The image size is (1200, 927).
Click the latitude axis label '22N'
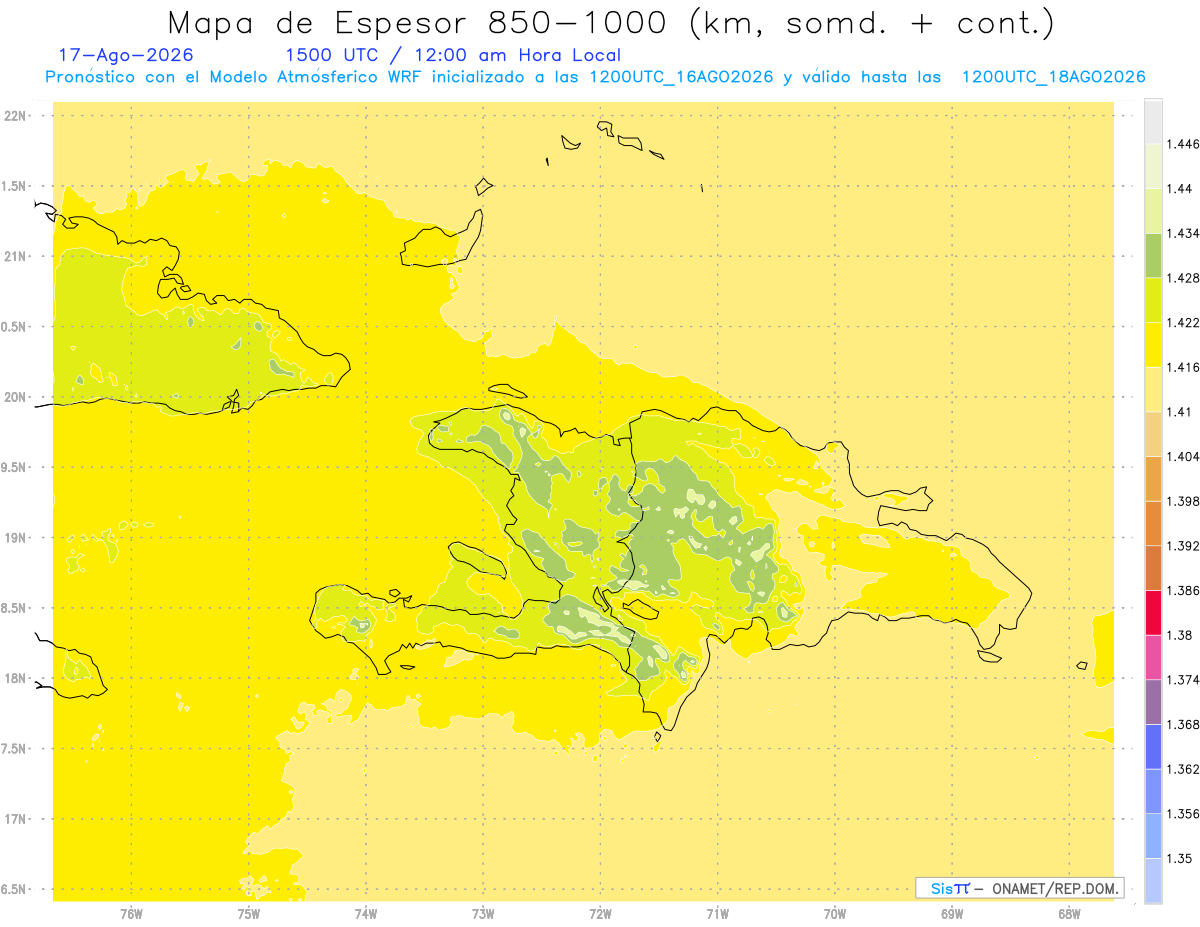[15, 115]
